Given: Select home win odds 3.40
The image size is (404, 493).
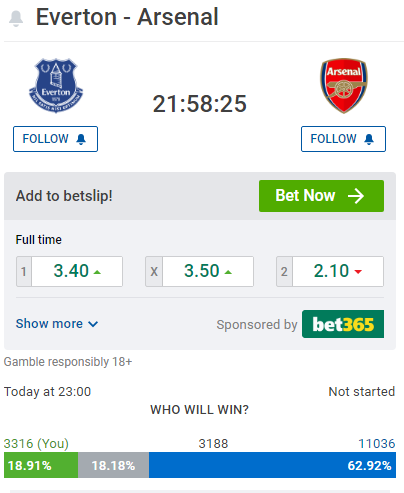Looking at the screenshot, I should point(69,271).
